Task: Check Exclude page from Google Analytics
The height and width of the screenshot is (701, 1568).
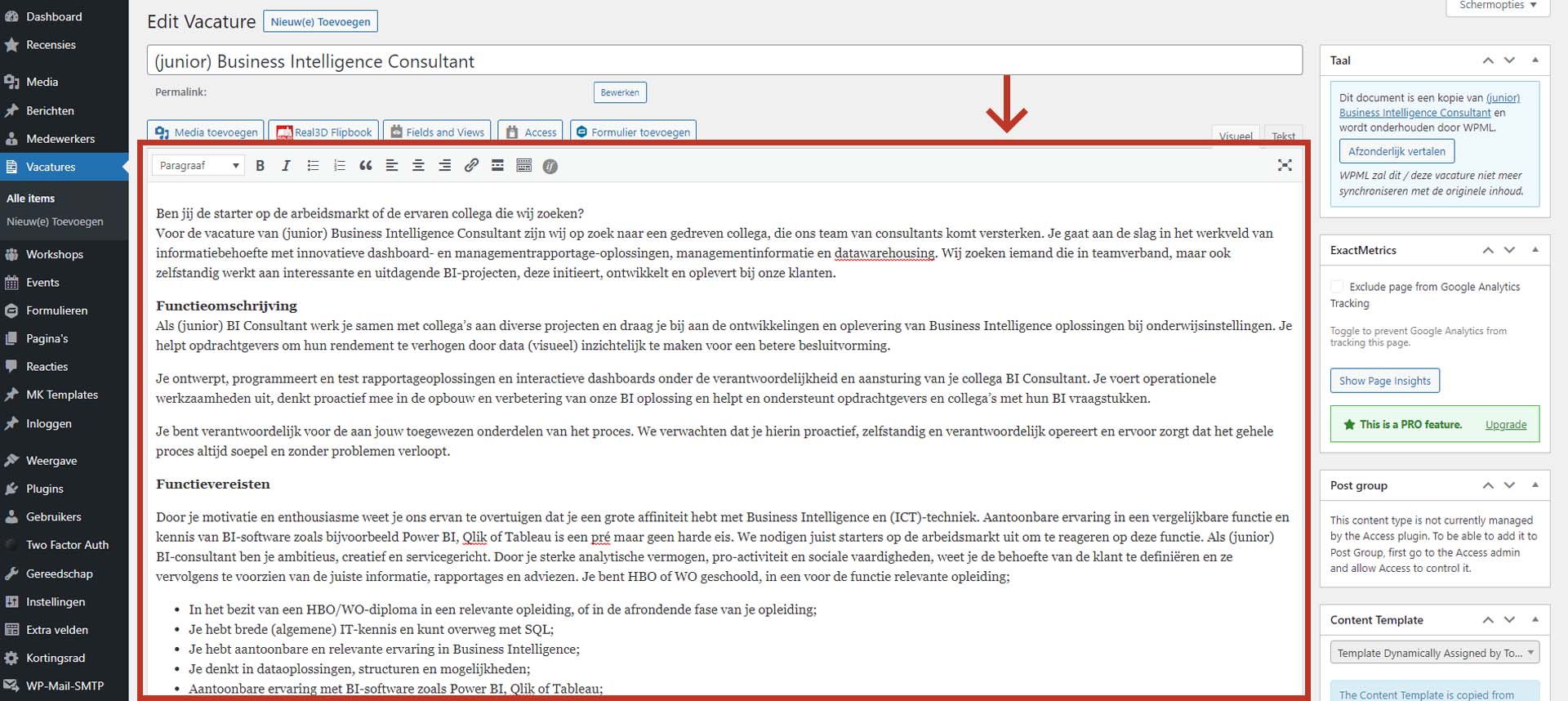Action: coord(1337,287)
